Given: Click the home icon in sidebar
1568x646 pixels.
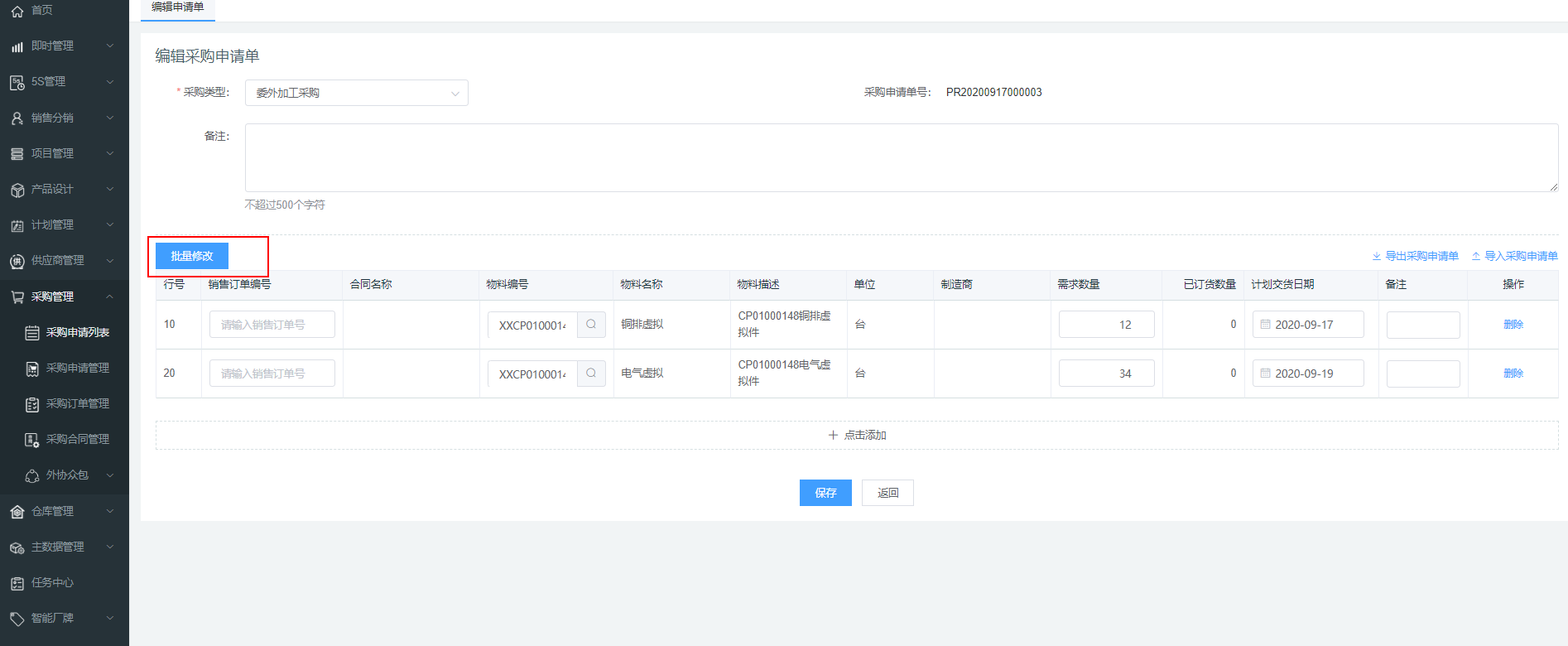Looking at the screenshot, I should [x=17, y=11].
